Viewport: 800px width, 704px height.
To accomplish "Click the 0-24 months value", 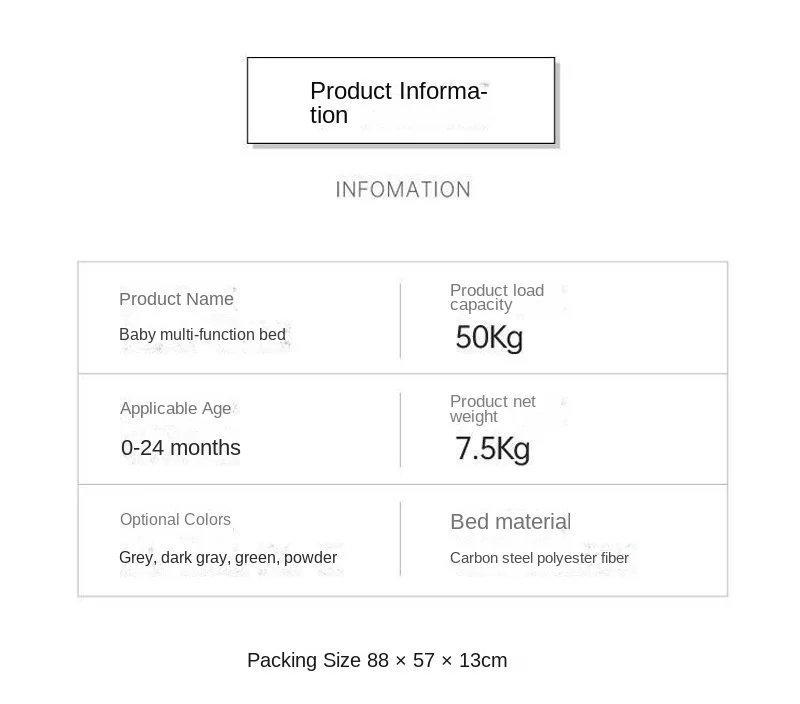I will pos(181,447).
